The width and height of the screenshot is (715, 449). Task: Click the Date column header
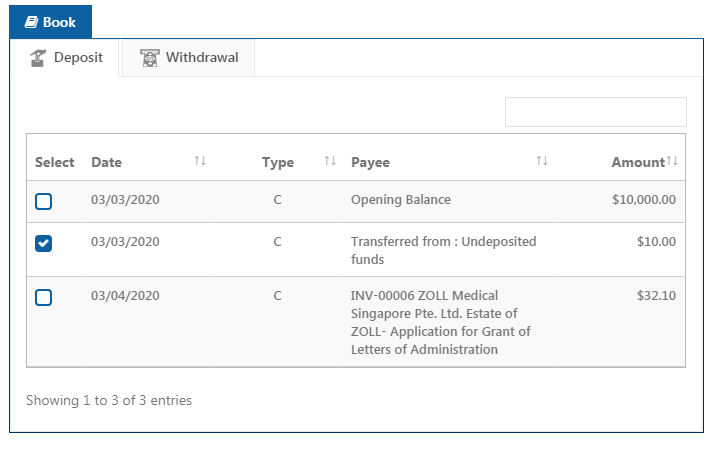pyautogui.click(x=106, y=162)
